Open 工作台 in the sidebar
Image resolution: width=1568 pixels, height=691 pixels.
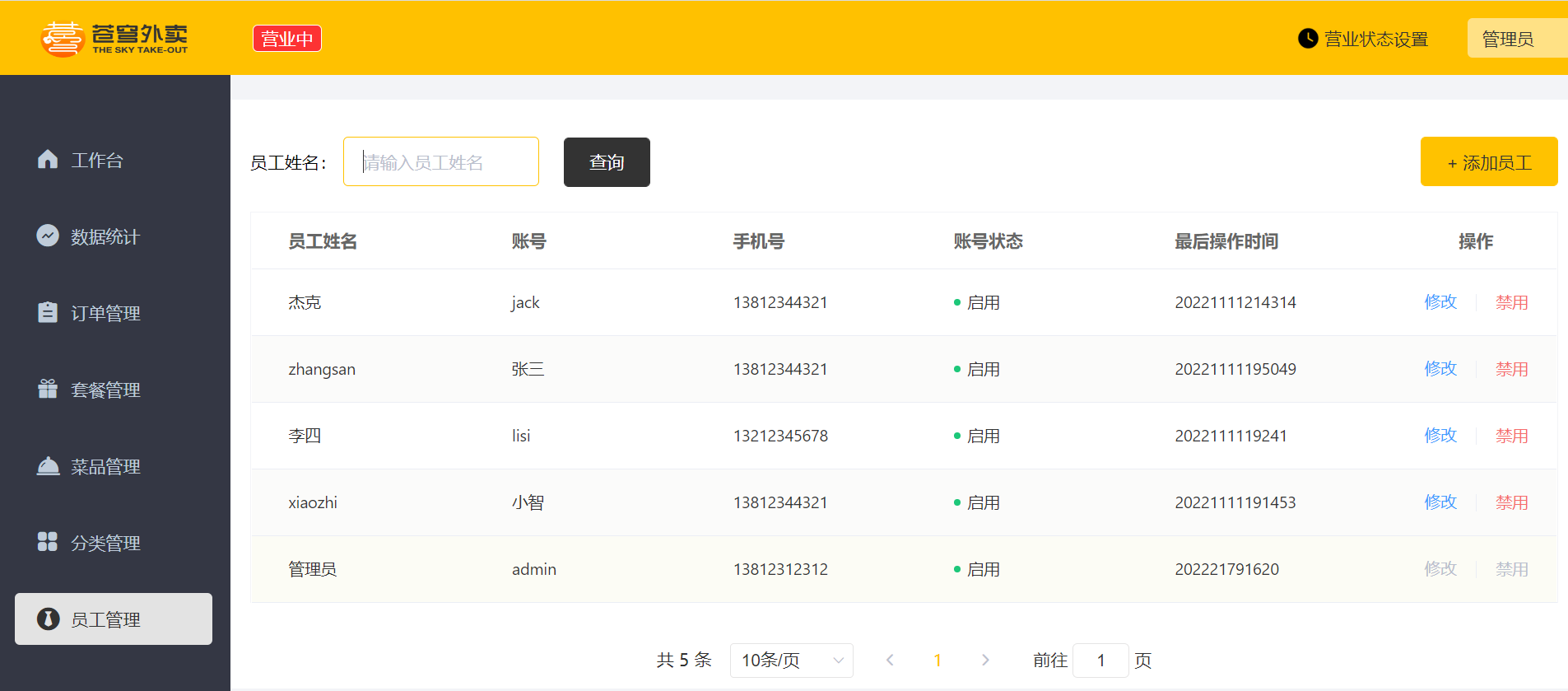point(114,160)
